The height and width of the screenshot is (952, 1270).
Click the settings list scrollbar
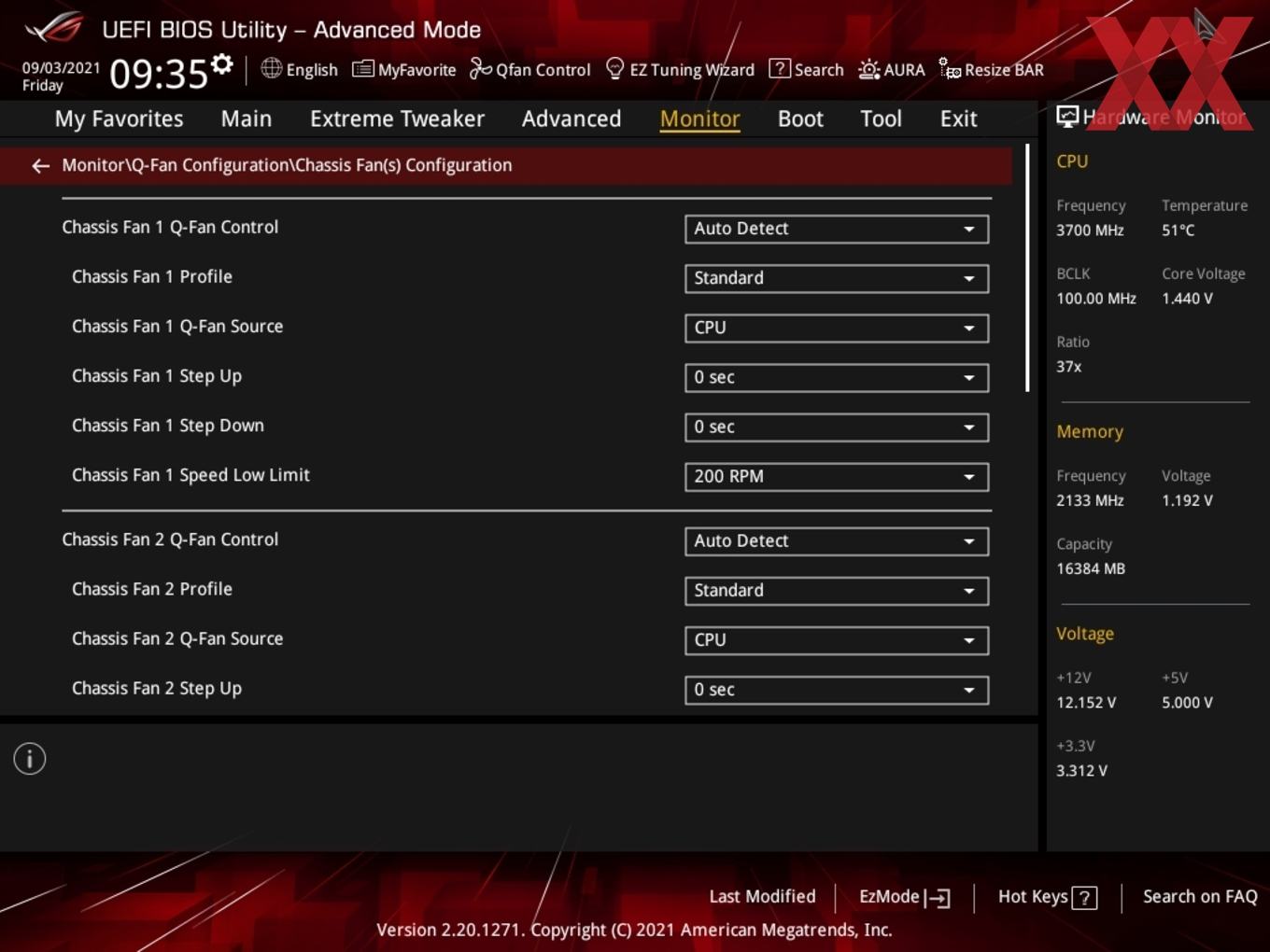tap(1027, 268)
